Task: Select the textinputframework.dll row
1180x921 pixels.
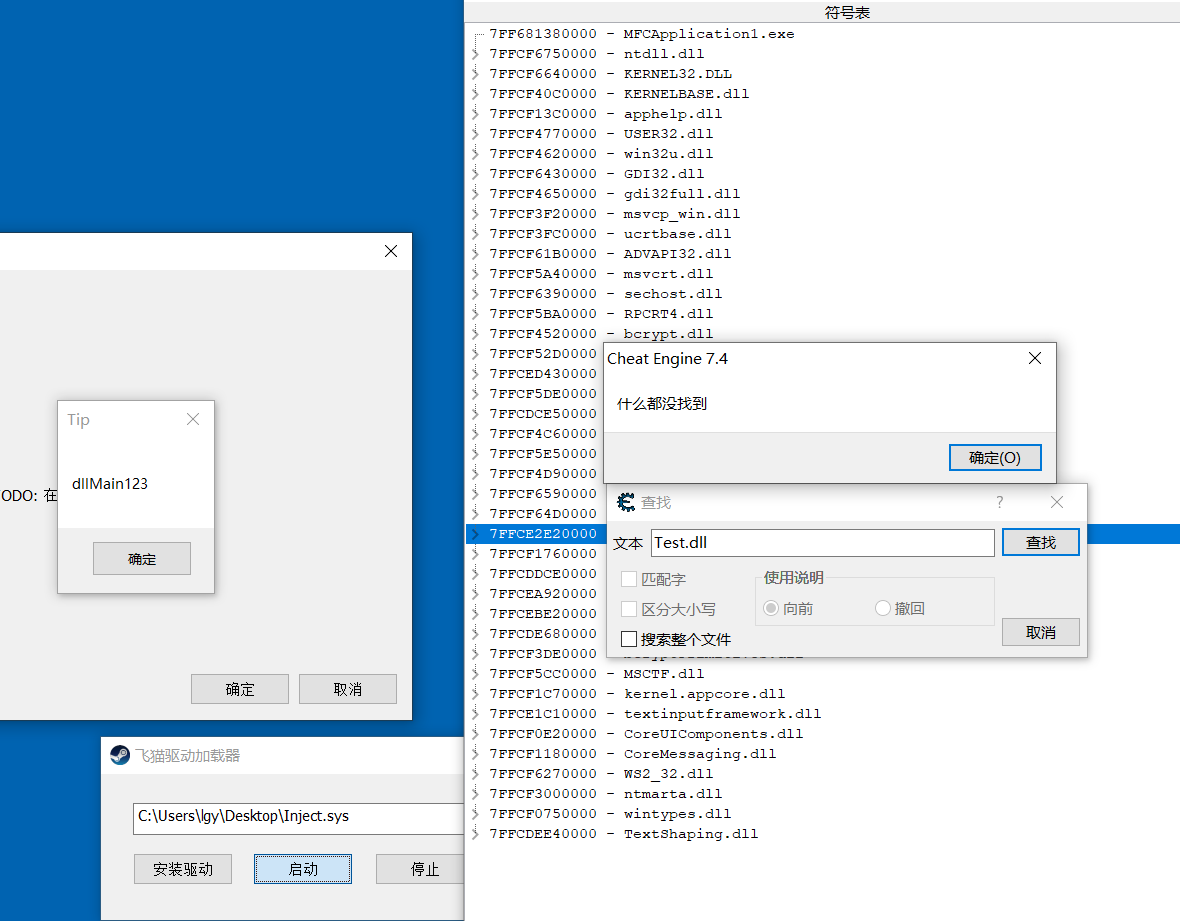Action: tap(655, 713)
